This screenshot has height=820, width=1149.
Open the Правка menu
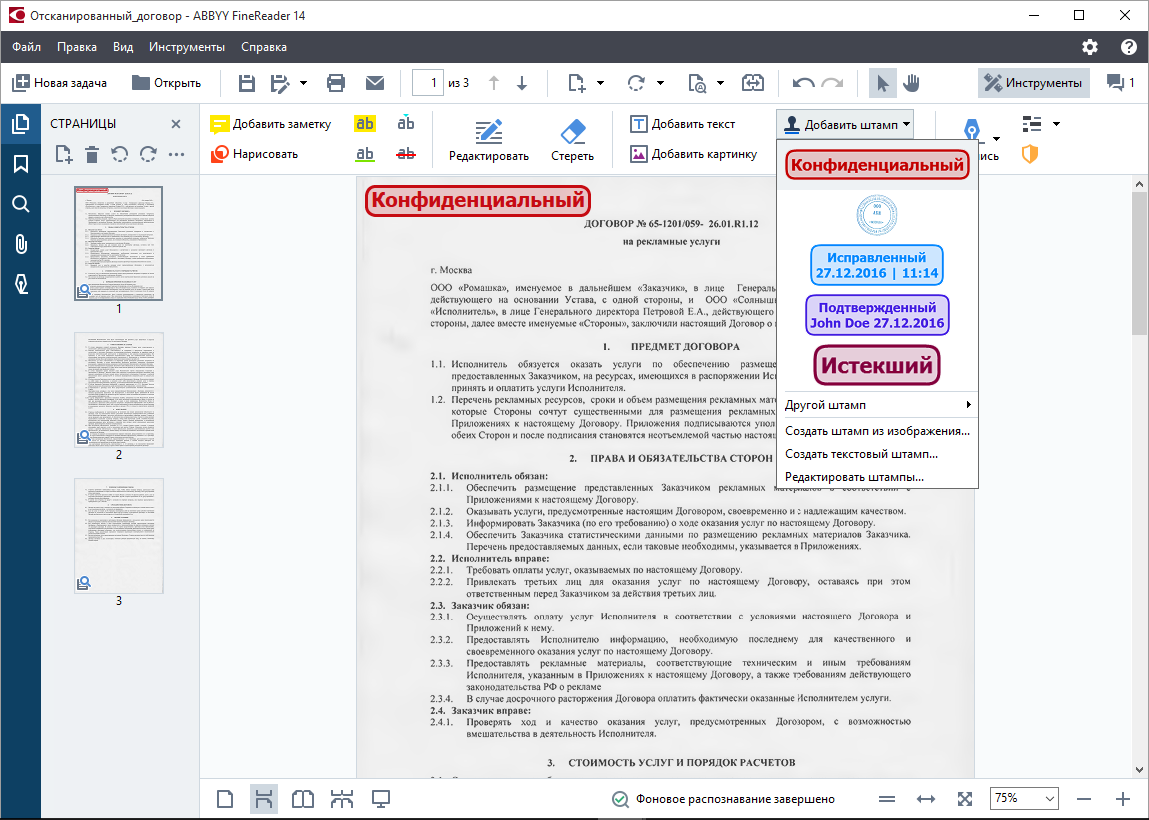point(77,47)
